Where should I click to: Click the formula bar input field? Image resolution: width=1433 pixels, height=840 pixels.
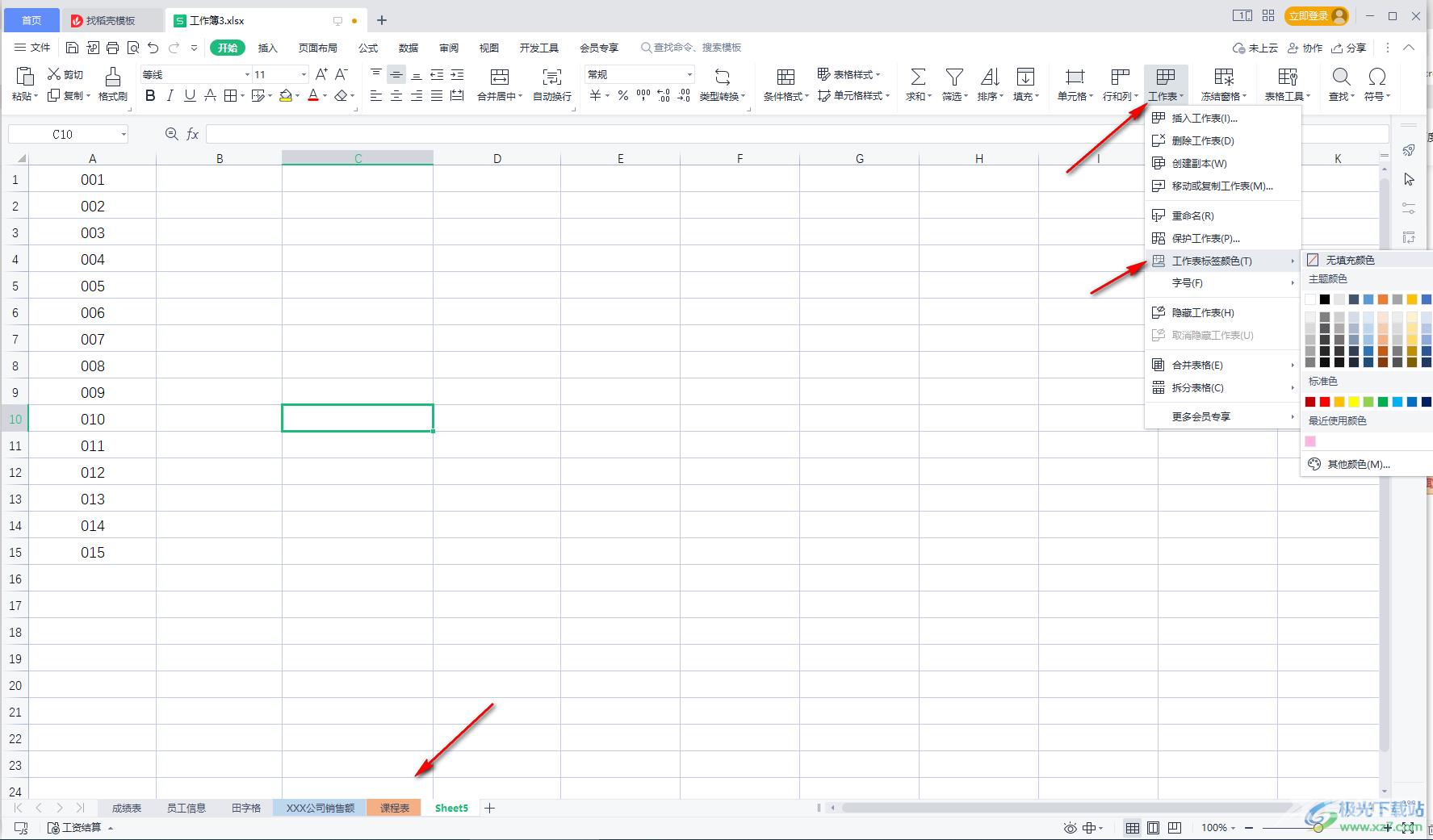797,134
